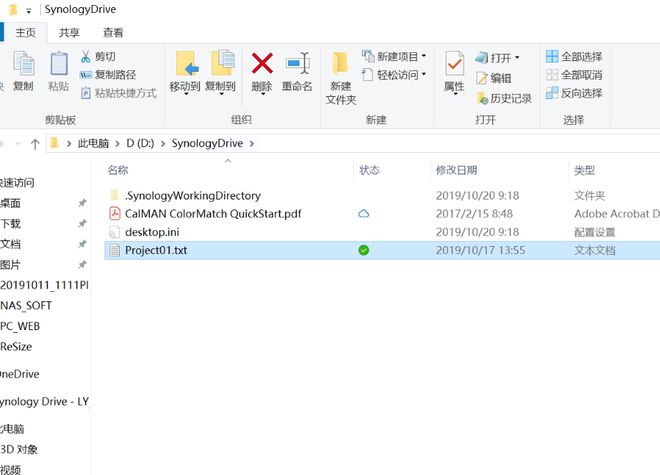Viewport: 660px width, 475px height.
Task: Expand the Easy access (轻松访问) dropdown
Action: pos(424,75)
